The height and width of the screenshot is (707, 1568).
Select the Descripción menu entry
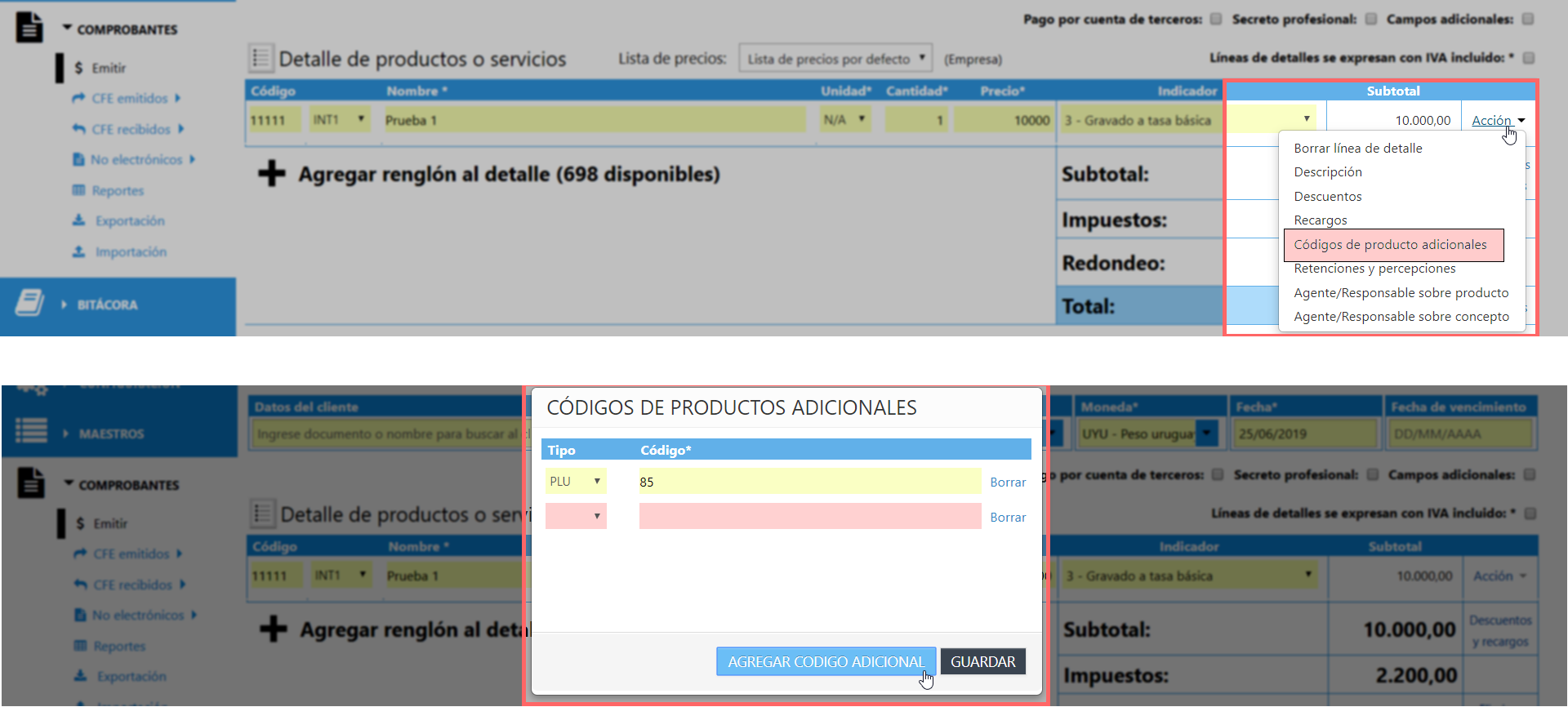(1328, 171)
